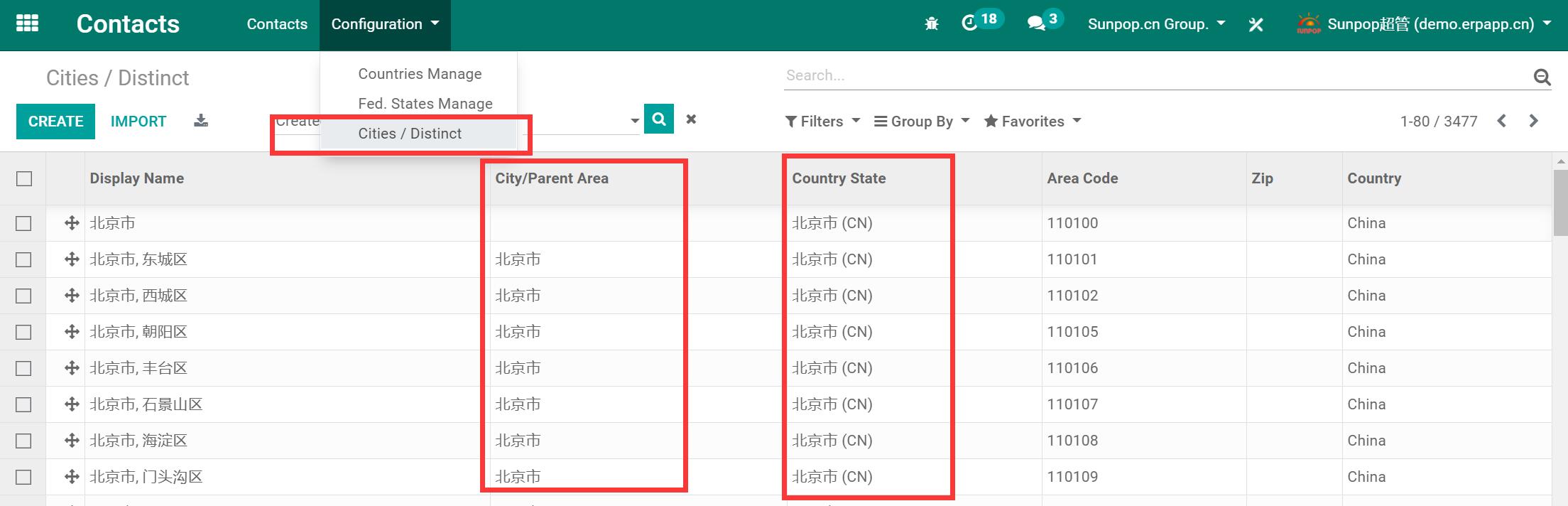Image resolution: width=1568 pixels, height=506 pixels.
Task: Select checkbox for 北京市, 海淀区 row
Action: [x=24, y=441]
